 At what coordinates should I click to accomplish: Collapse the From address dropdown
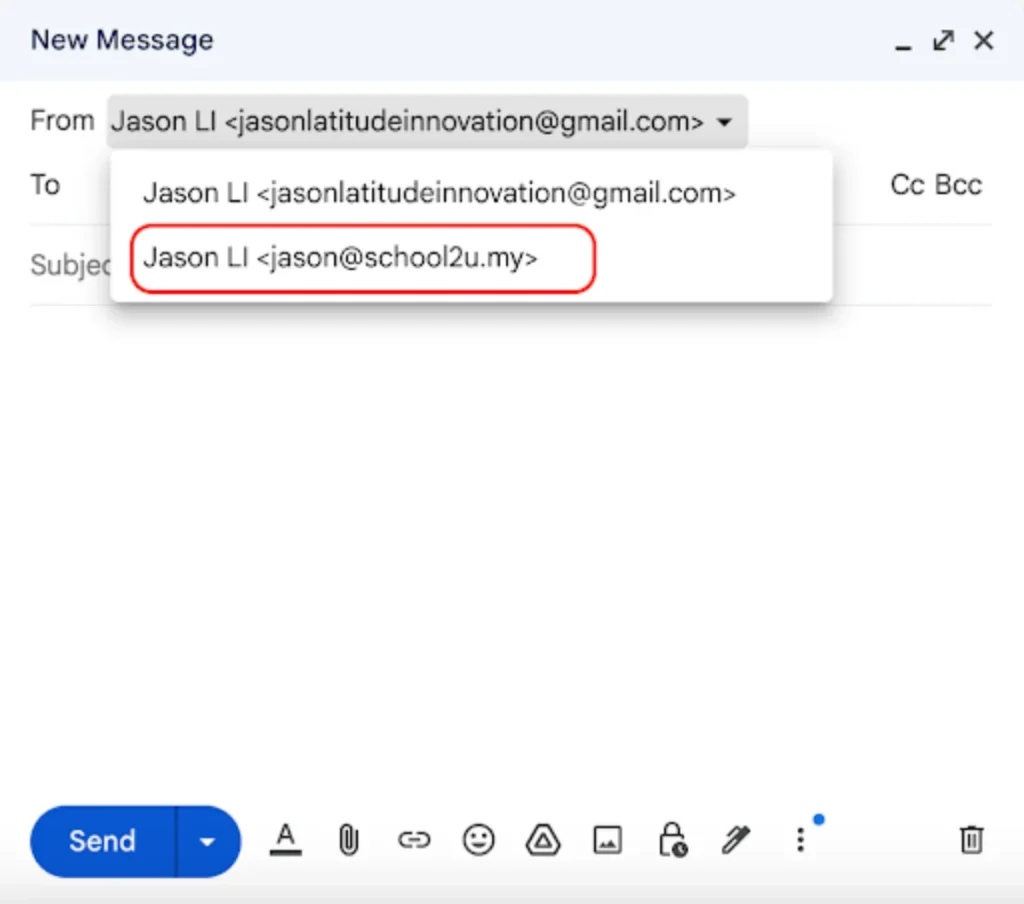[x=726, y=122]
